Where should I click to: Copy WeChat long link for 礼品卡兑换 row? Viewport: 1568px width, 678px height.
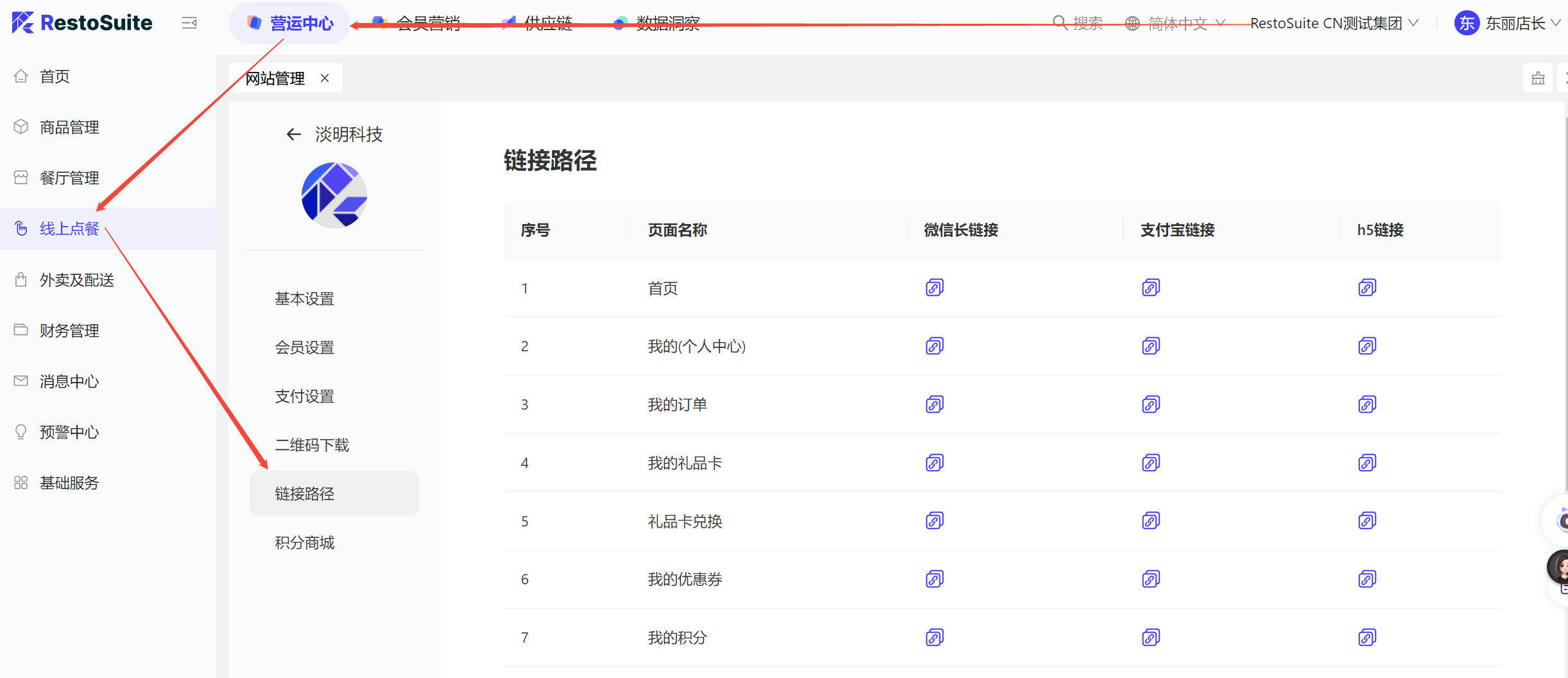(x=934, y=521)
